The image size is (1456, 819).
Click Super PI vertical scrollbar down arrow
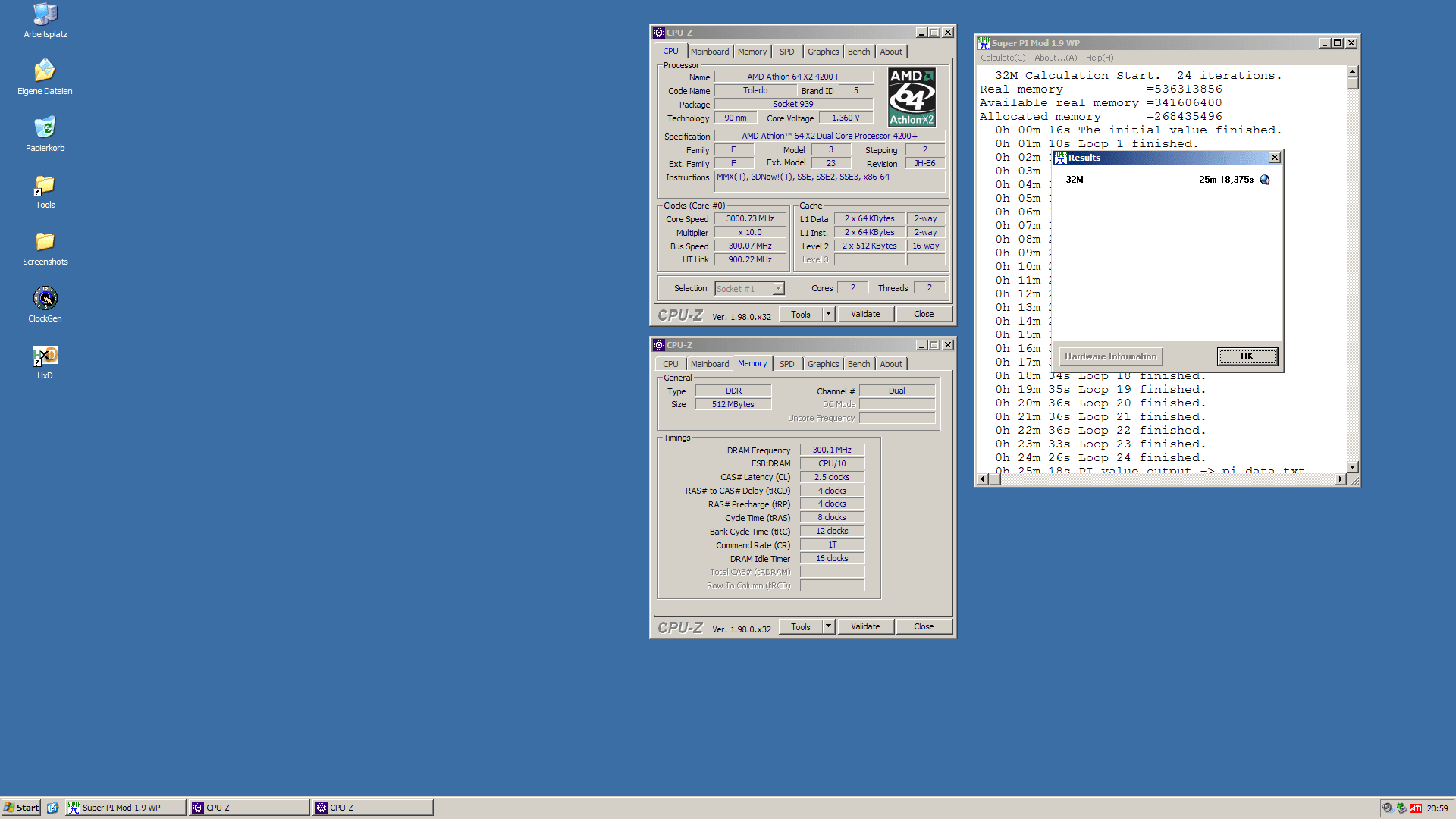pyautogui.click(x=1353, y=467)
